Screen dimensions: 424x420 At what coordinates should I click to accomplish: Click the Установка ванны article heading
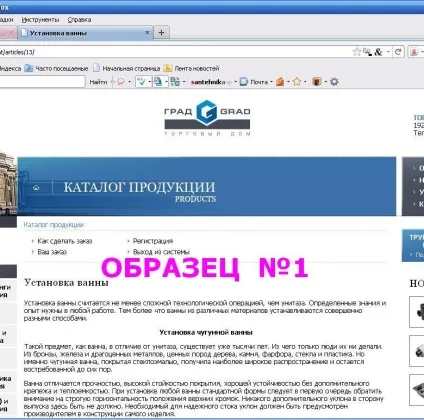coord(66,283)
